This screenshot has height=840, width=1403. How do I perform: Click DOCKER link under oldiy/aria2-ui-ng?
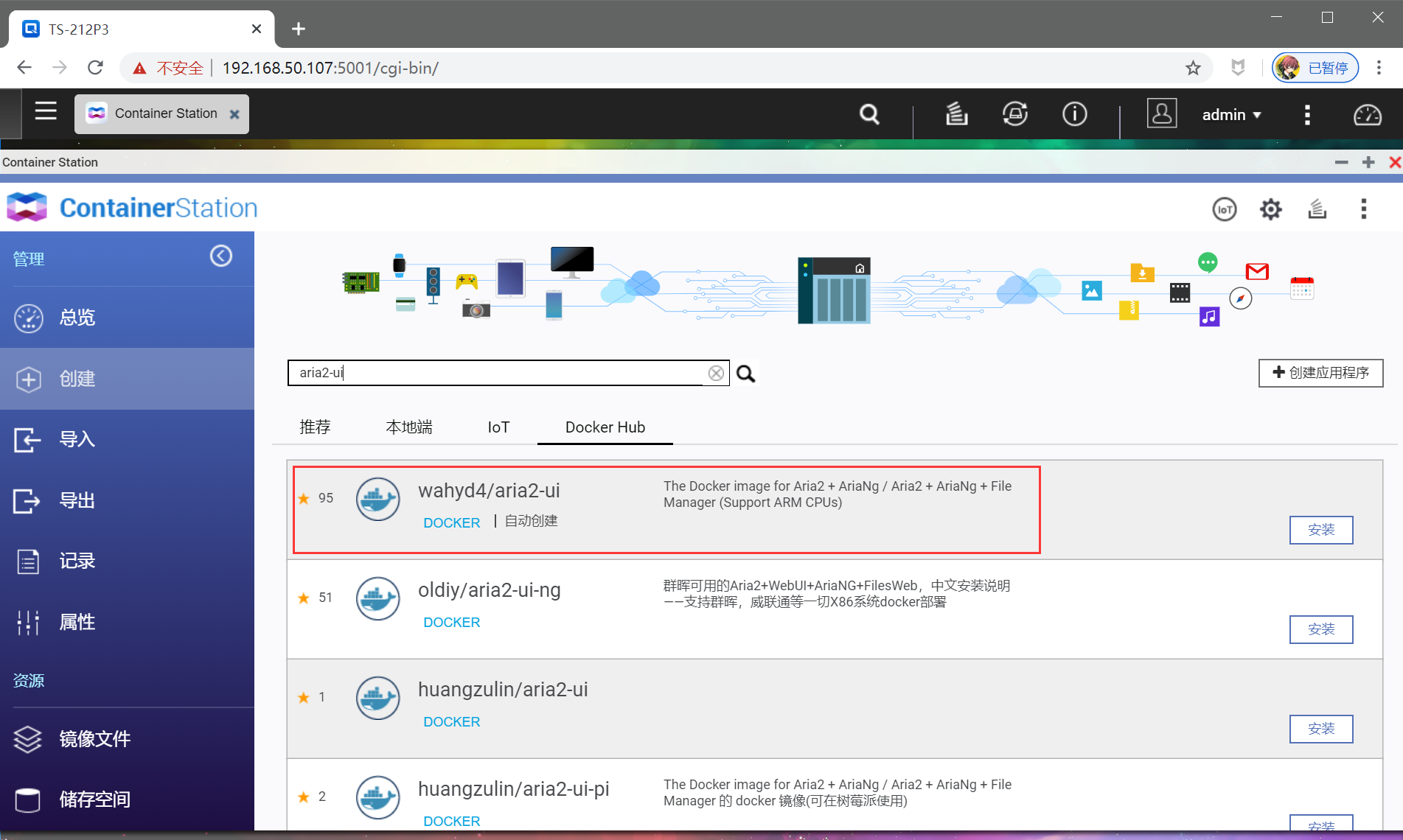(452, 622)
